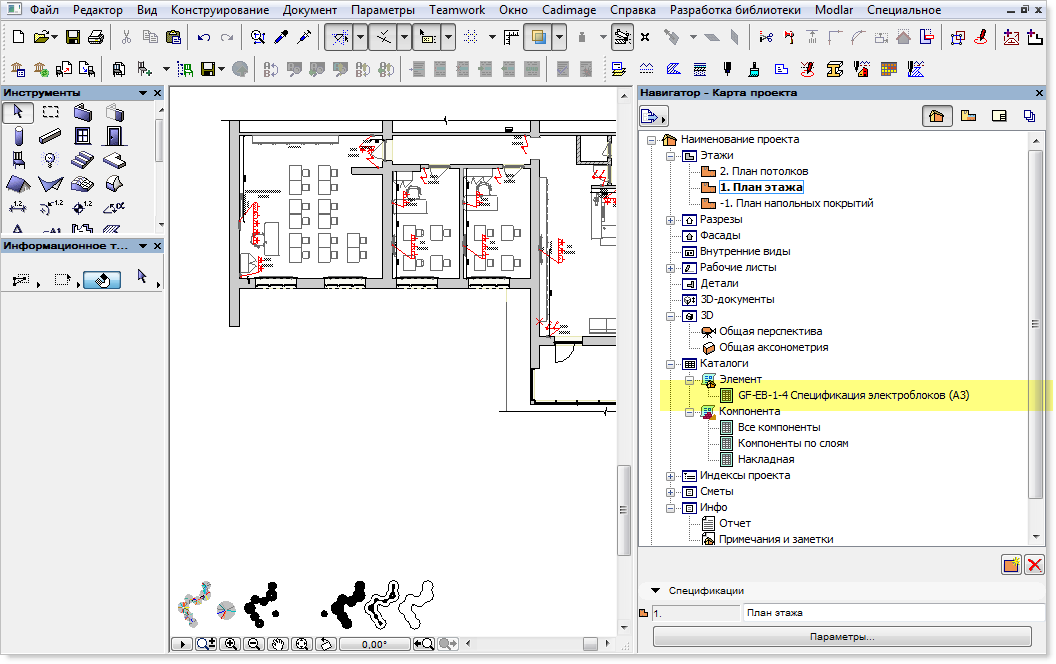Select the Door tool
This screenshot has height=664, width=1056.
point(114,137)
